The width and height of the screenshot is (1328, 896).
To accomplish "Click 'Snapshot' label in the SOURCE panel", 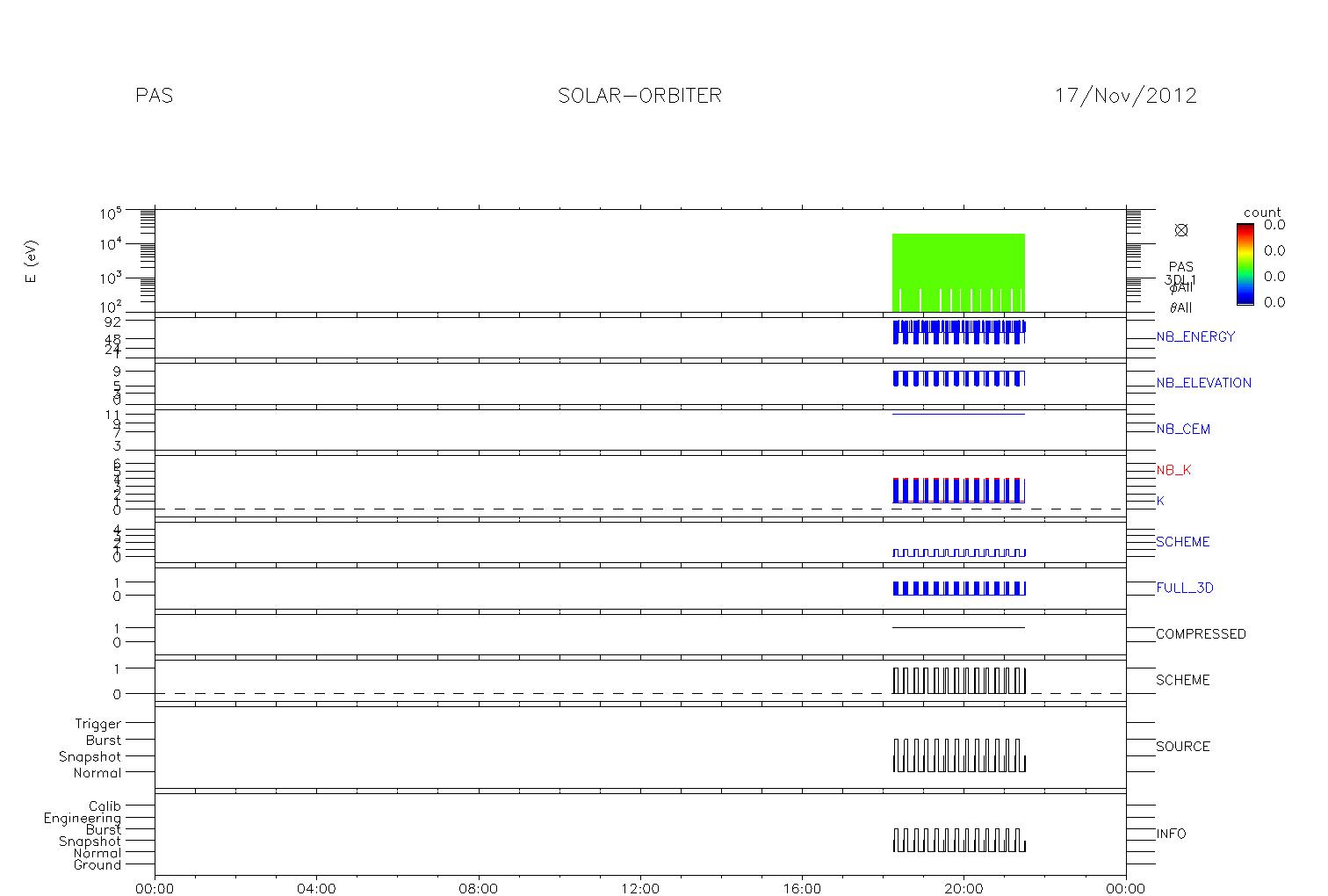I will tap(90, 756).
